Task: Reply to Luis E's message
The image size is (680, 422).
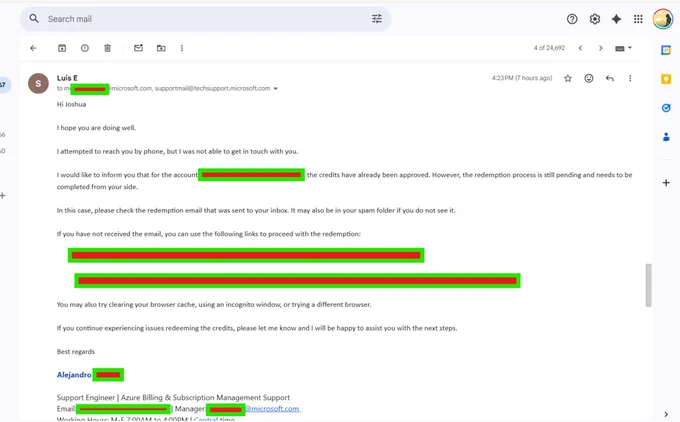Action: point(610,78)
